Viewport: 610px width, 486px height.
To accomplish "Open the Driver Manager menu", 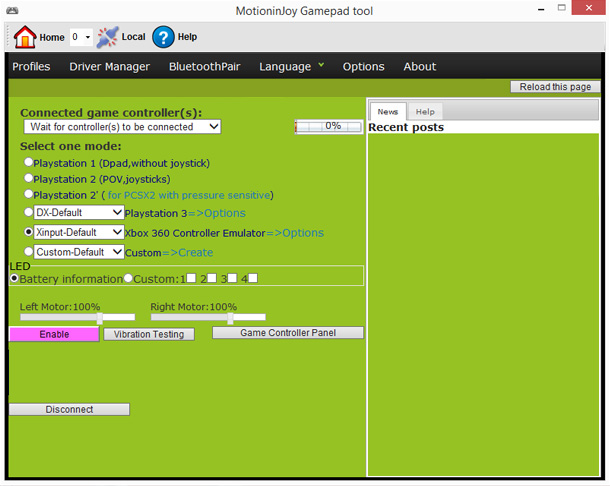I will click(x=109, y=67).
